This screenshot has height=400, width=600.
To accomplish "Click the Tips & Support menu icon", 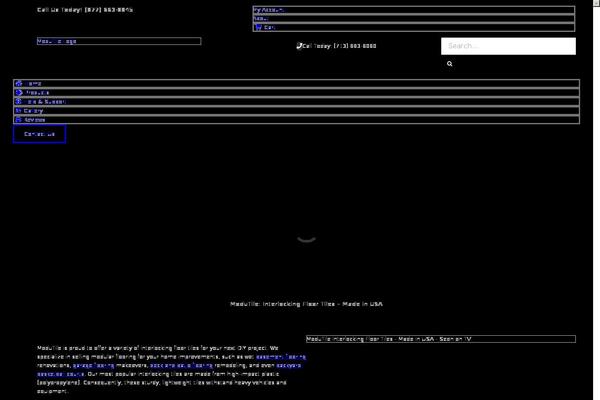I will click(18, 102).
